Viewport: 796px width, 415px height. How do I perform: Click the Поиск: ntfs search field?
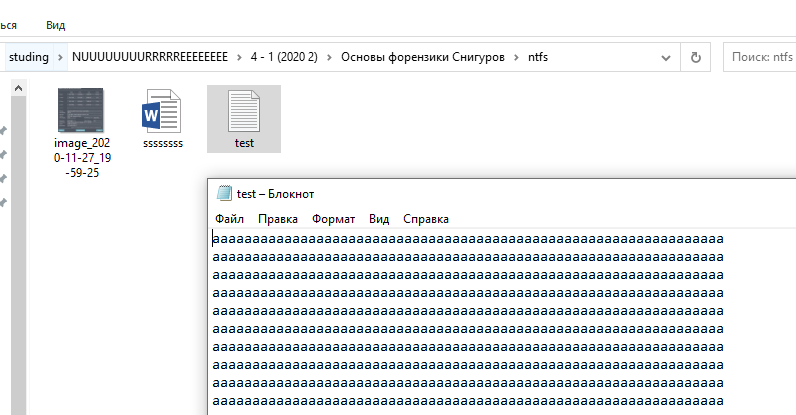(x=759, y=57)
